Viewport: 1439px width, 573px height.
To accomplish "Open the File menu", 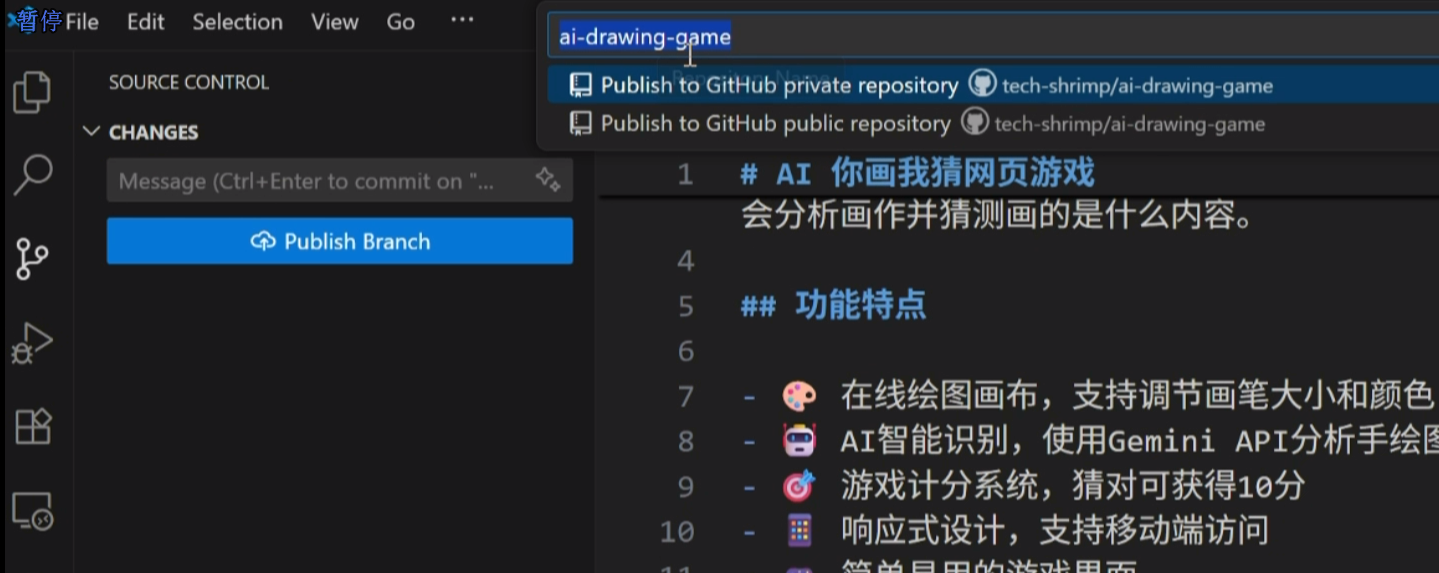I will pos(82,22).
